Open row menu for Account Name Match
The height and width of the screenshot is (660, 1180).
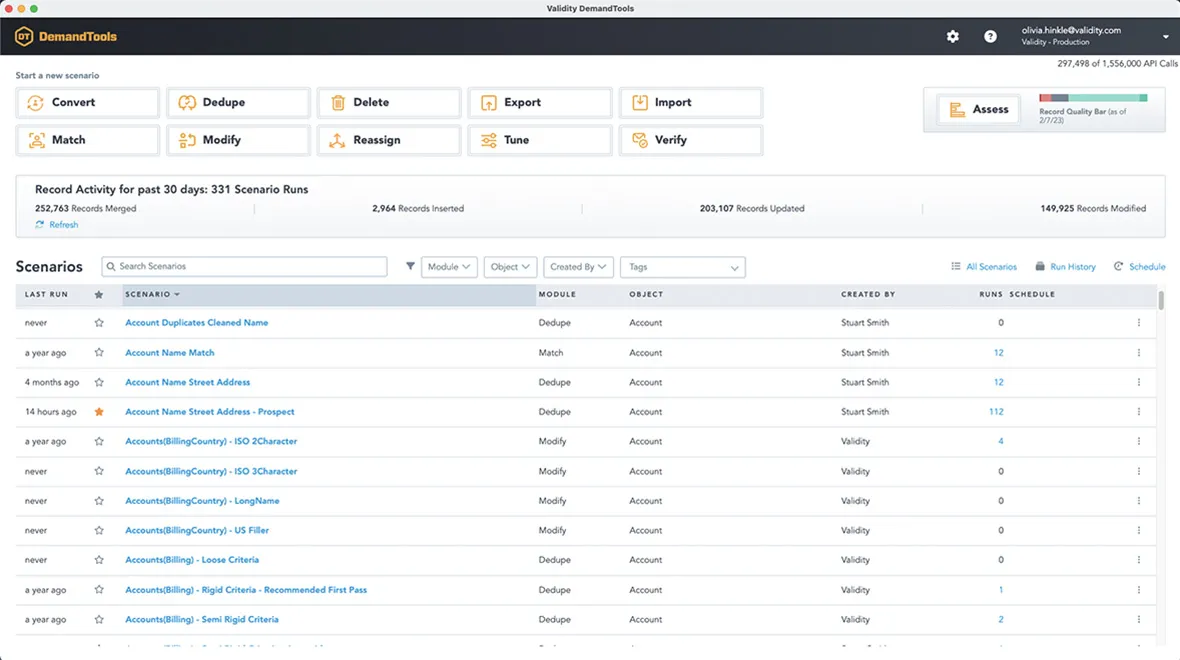coord(1139,353)
